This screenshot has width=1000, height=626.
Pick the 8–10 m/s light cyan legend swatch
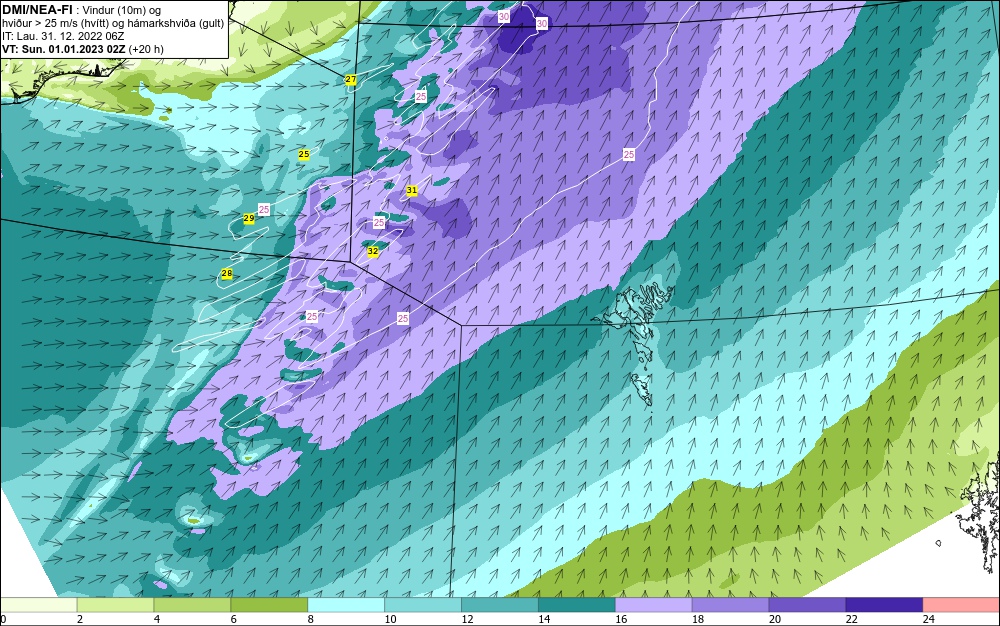pyautogui.click(x=346, y=605)
